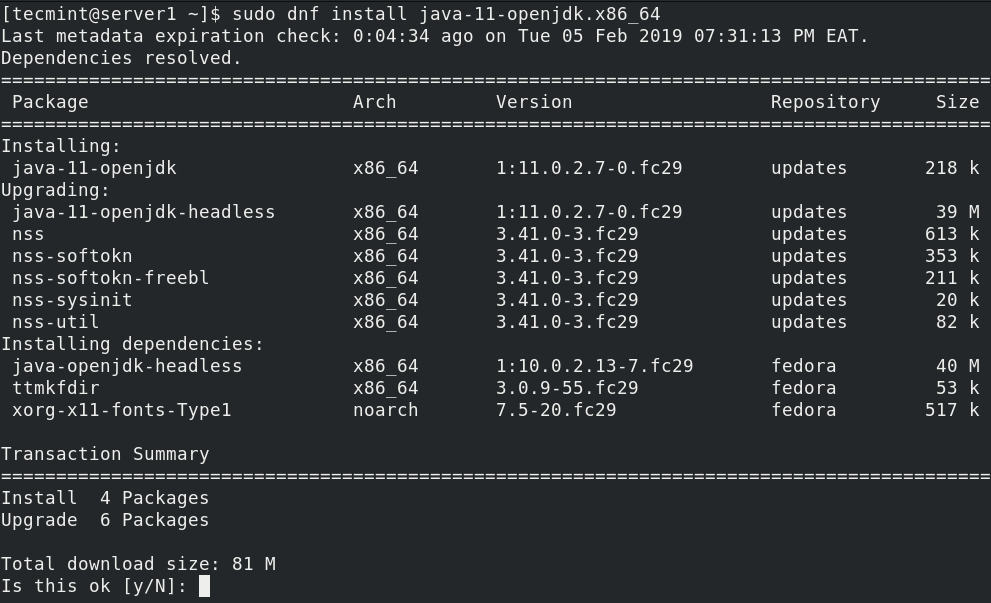Click the java-11-openjdk-headless package row
The height and width of the screenshot is (603, 991).
[x=143, y=212]
